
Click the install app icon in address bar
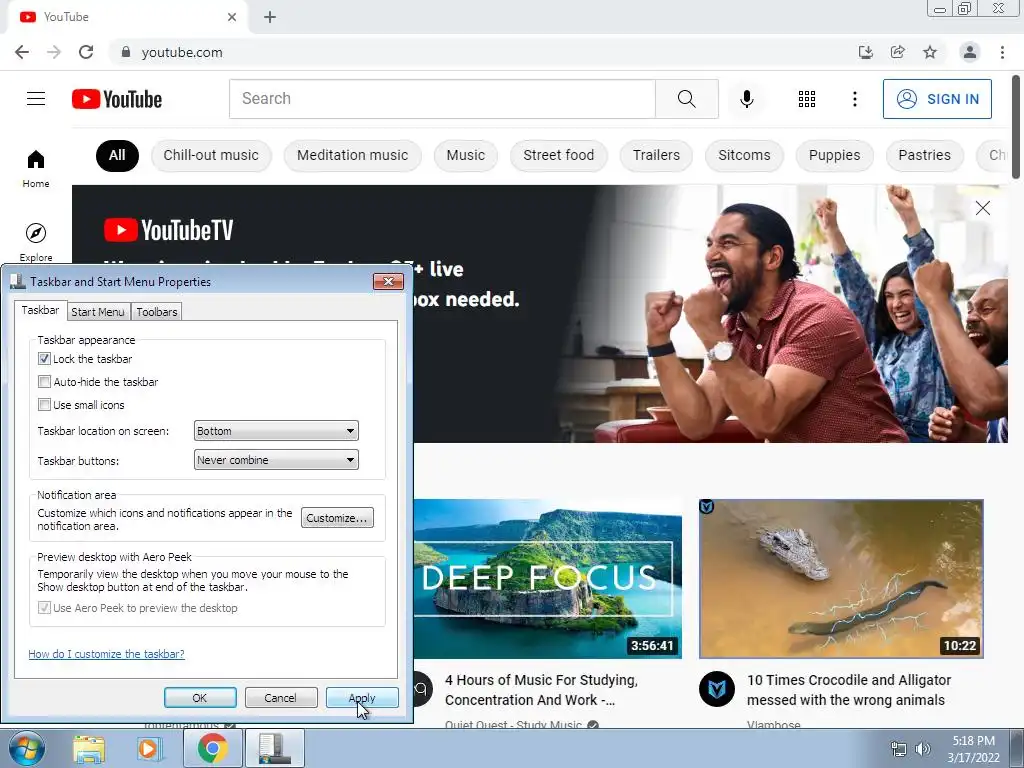tap(866, 52)
